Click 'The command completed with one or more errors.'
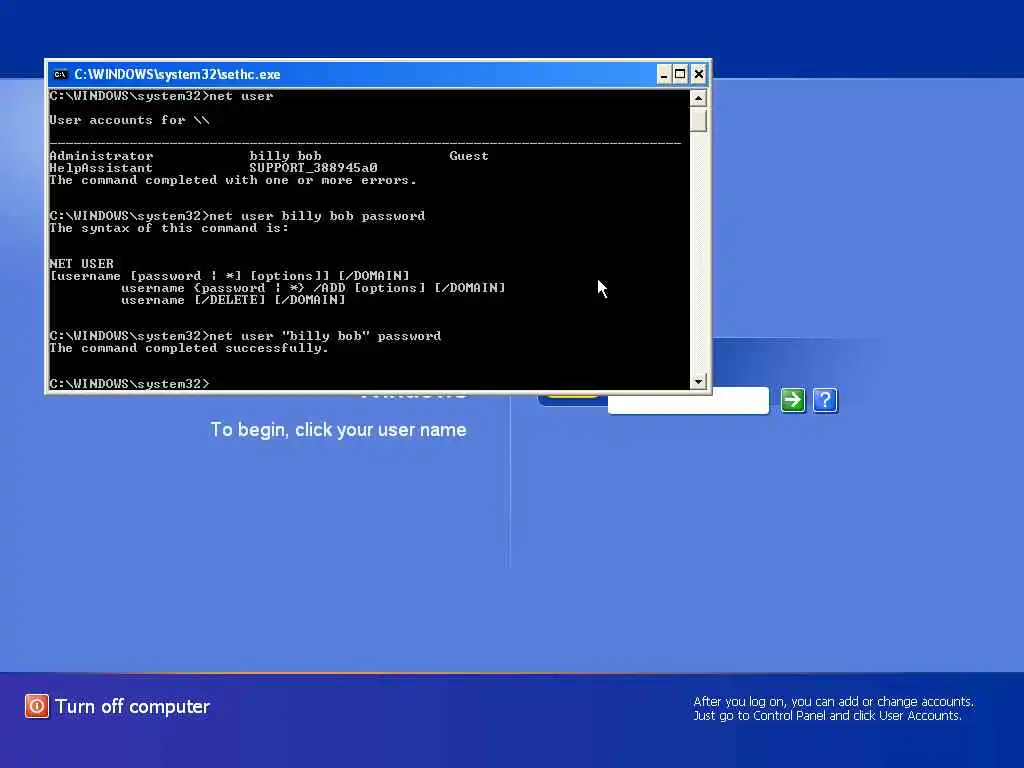Viewport: 1024px width, 768px height. pyautogui.click(x=232, y=180)
